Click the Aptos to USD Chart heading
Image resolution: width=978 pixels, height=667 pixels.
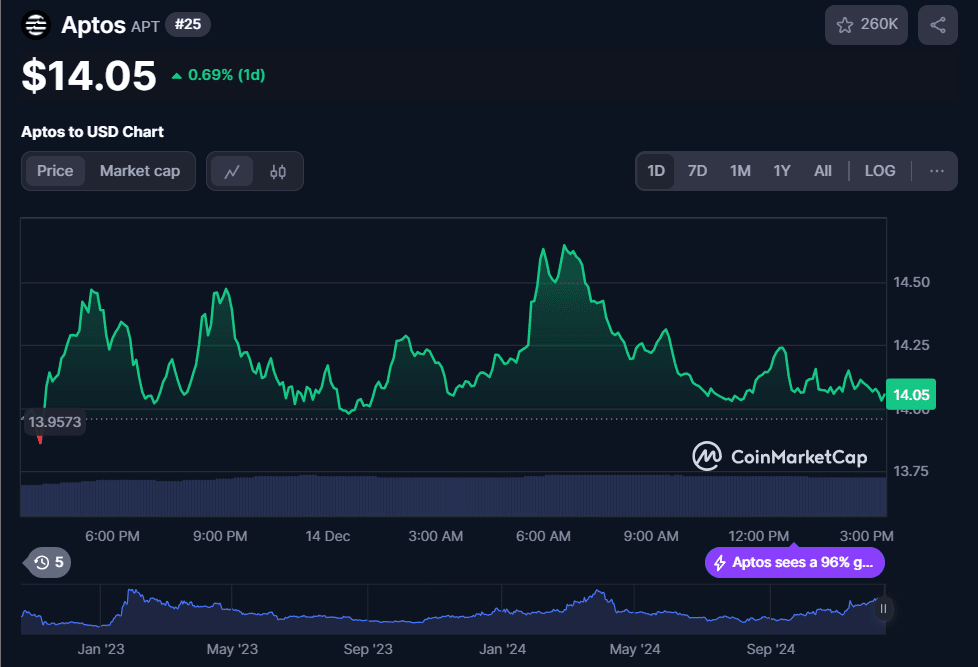point(92,132)
